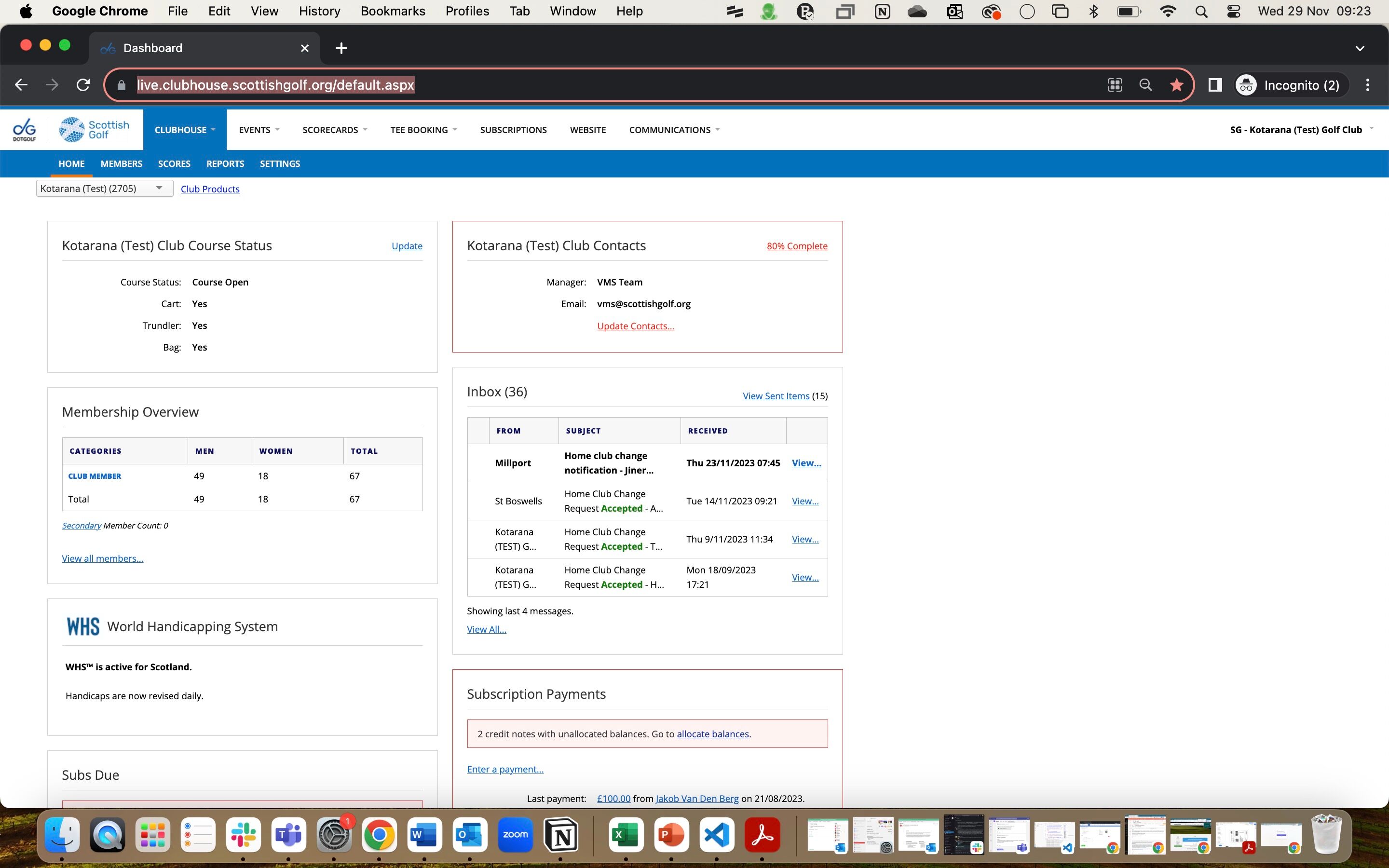Open Chrome's three-dot menu
The width and height of the screenshot is (1389, 868).
point(1368,85)
